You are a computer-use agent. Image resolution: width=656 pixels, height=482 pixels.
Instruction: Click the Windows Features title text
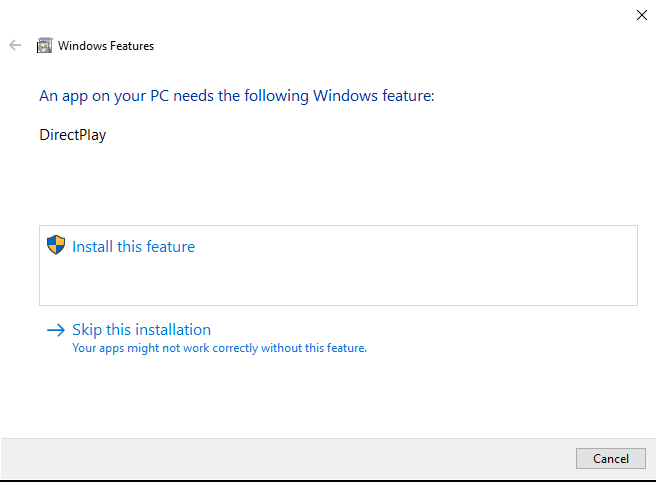[x=106, y=46]
